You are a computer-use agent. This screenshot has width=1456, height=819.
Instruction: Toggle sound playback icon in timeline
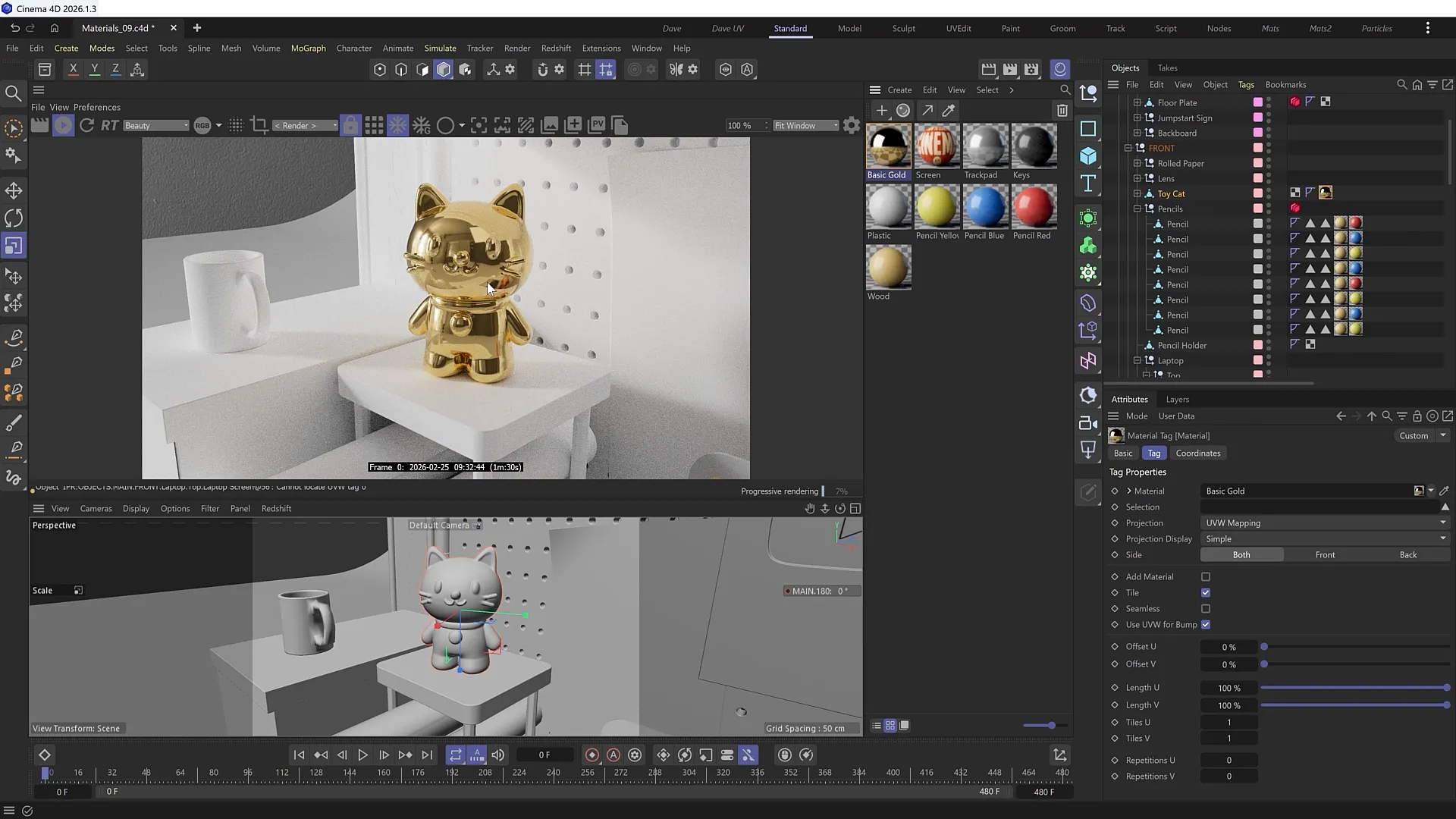498,755
